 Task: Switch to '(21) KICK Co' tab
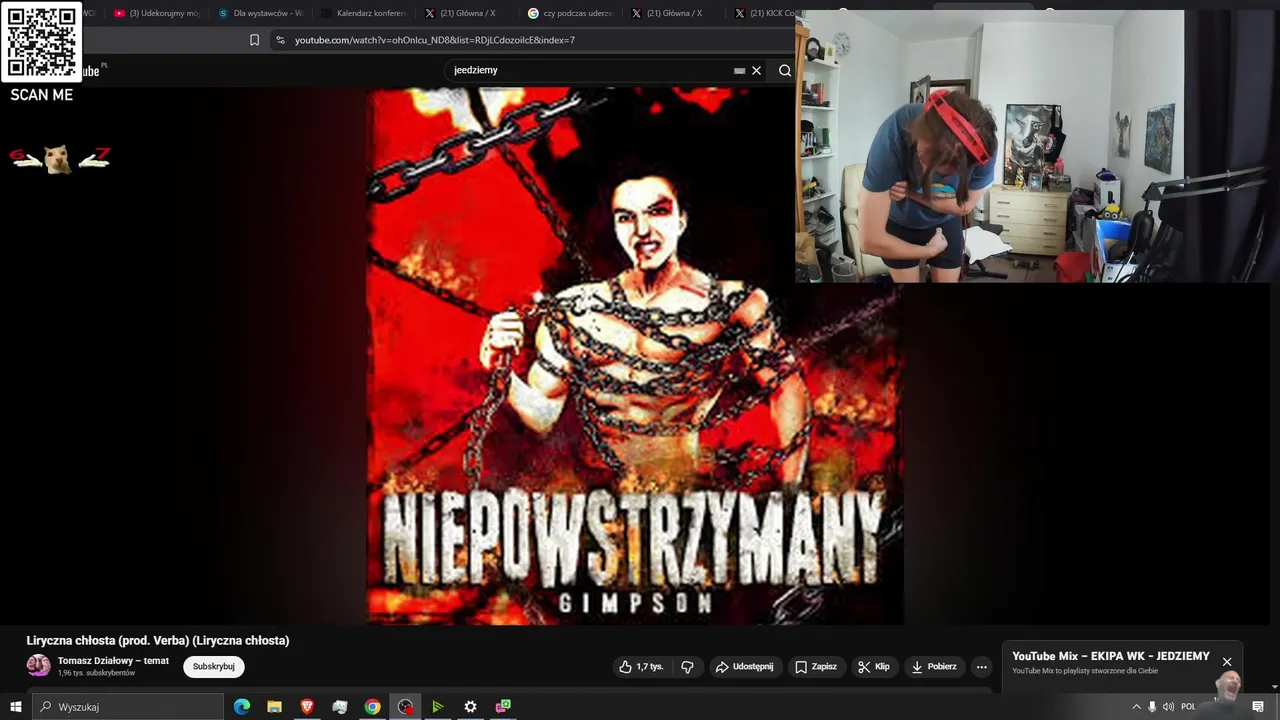(x=765, y=13)
